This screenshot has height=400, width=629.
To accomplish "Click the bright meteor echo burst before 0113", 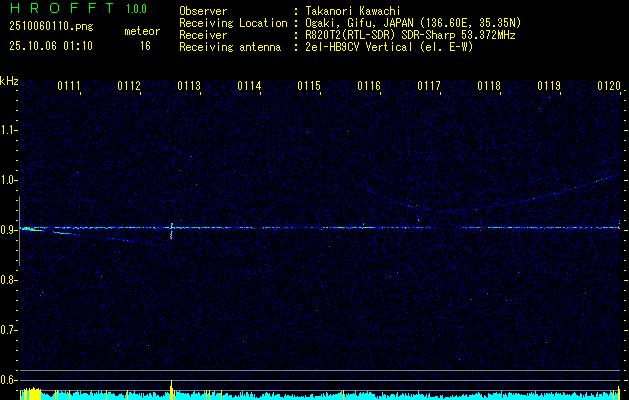I will point(172,231).
